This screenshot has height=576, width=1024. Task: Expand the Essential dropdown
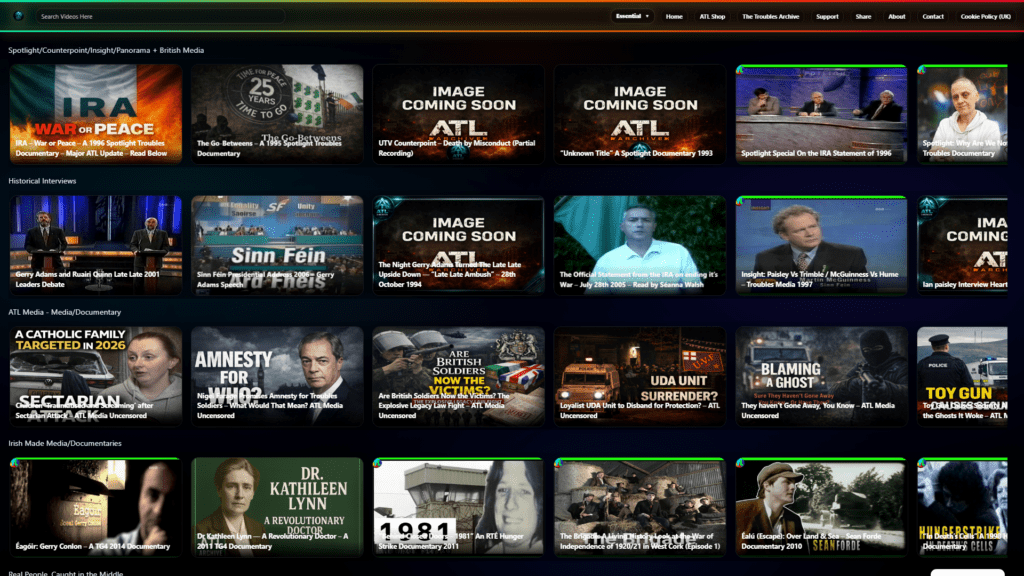tap(632, 17)
